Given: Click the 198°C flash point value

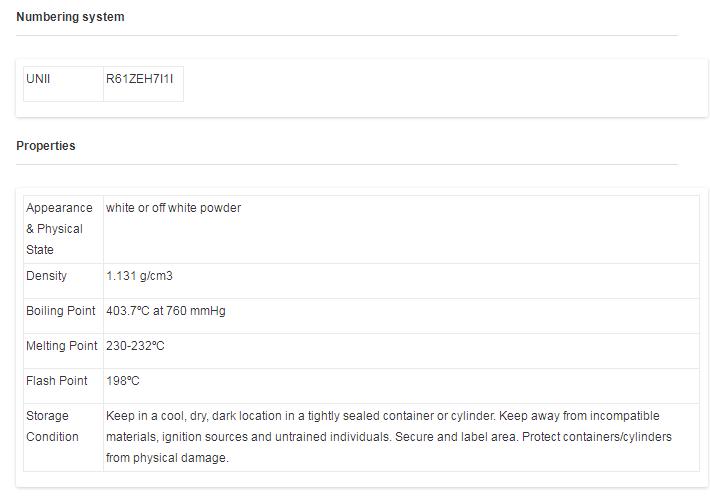Looking at the screenshot, I should click(x=123, y=381).
